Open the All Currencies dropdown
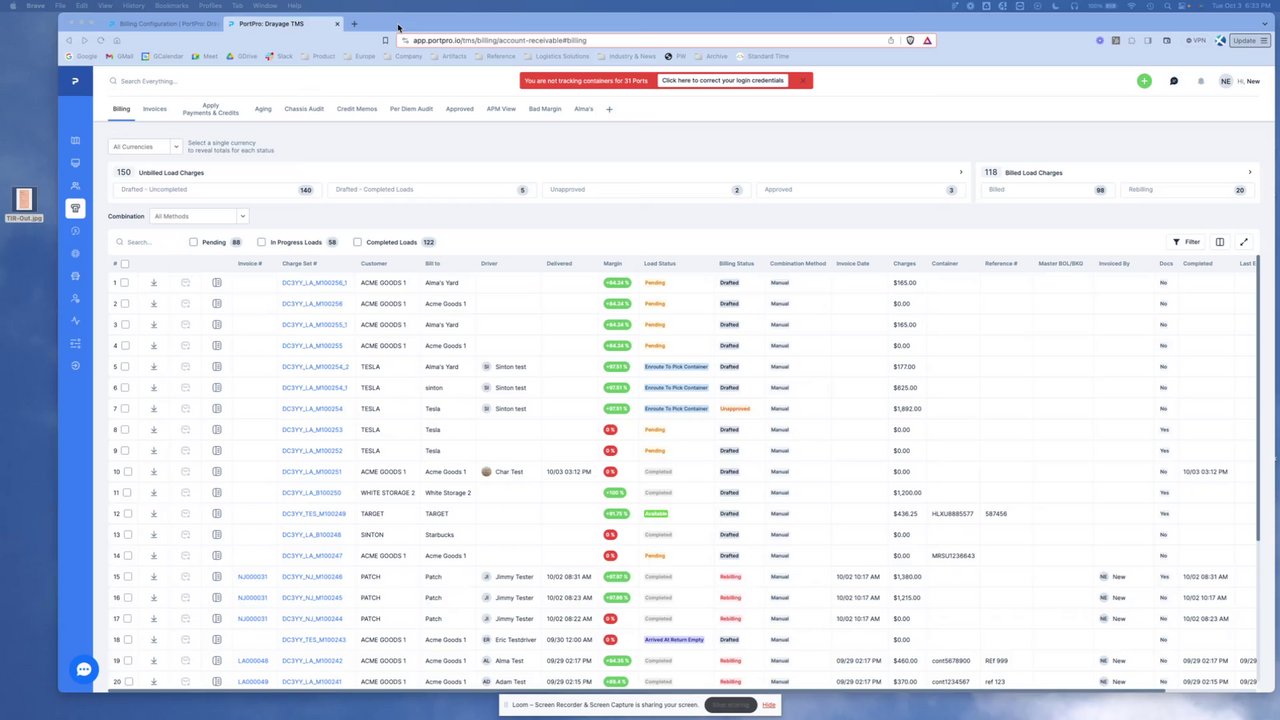This screenshot has width=1280, height=720. click(145, 147)
